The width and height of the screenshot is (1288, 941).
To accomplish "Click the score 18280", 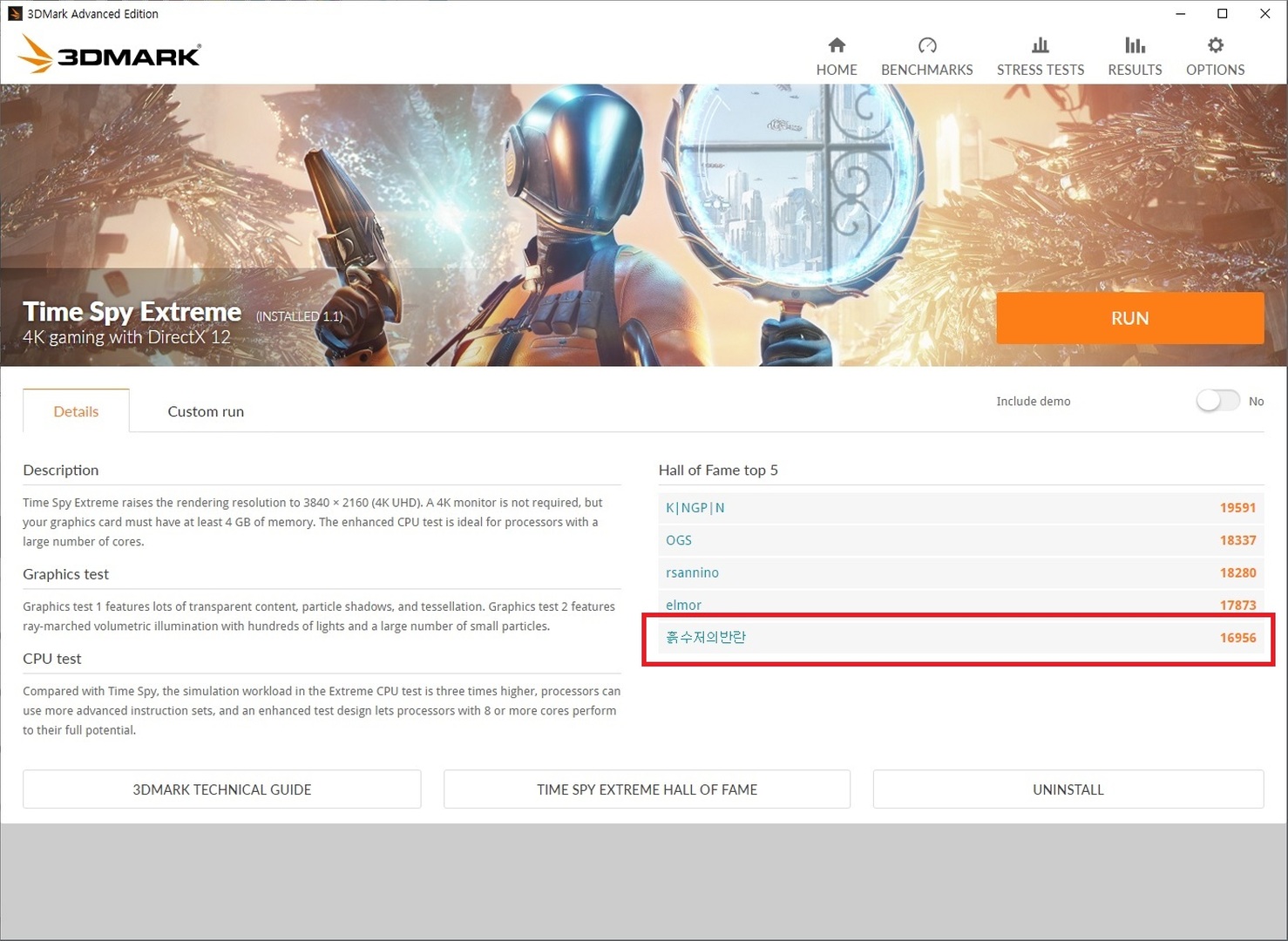I will 1237,572.
